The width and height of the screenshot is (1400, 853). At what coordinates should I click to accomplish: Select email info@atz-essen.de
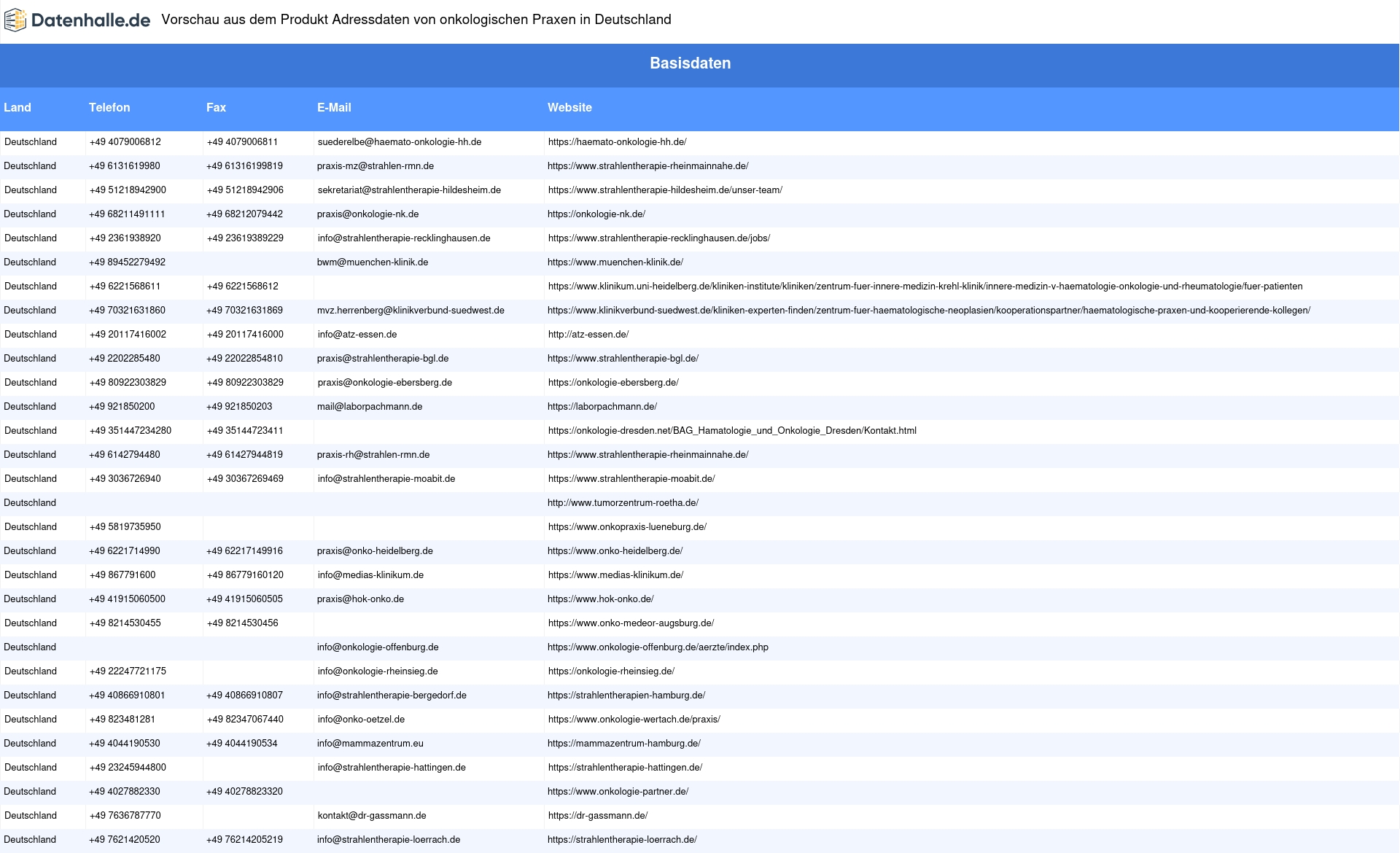pyautogui.click(x=357, y=335)
